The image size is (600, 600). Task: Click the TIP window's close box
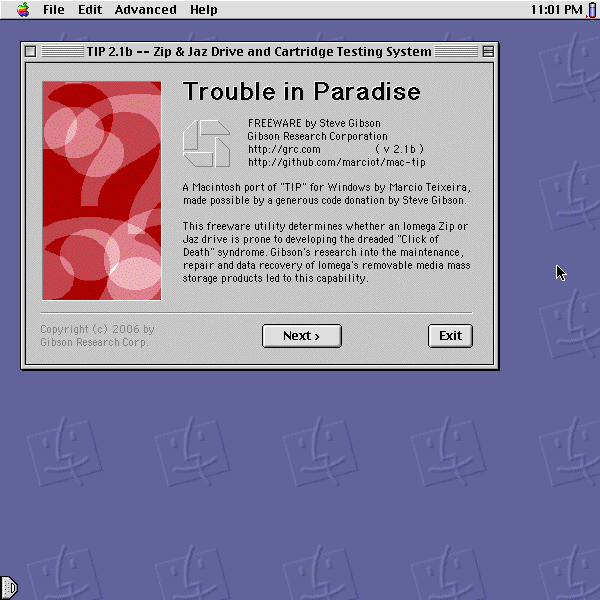30,51
